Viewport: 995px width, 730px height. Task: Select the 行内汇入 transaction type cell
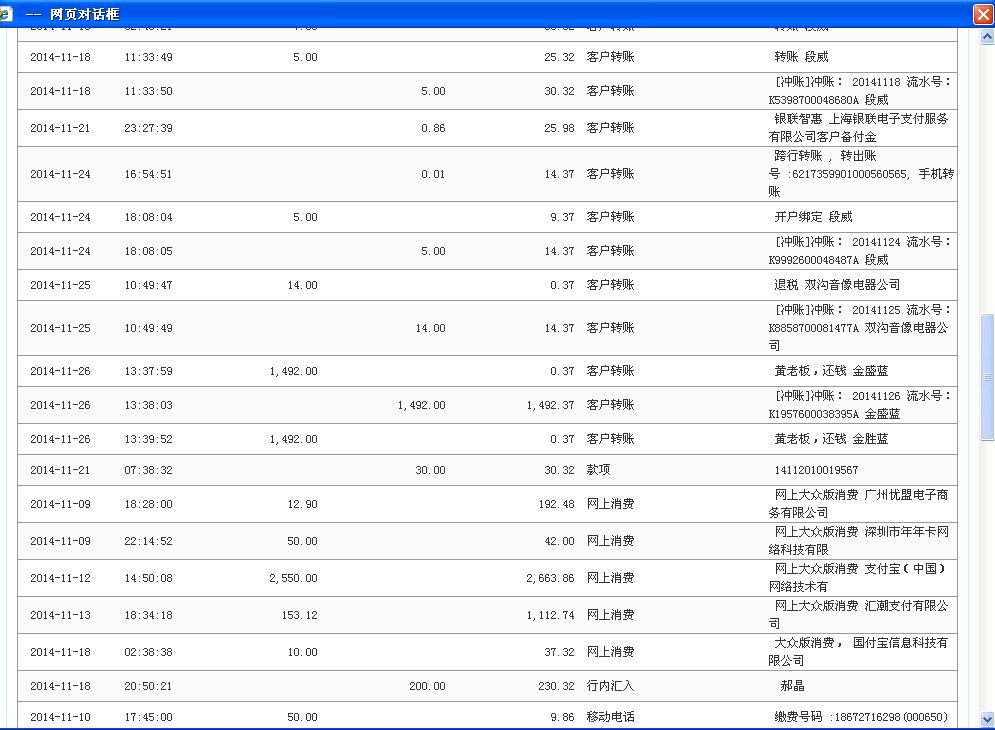(610, 686)
